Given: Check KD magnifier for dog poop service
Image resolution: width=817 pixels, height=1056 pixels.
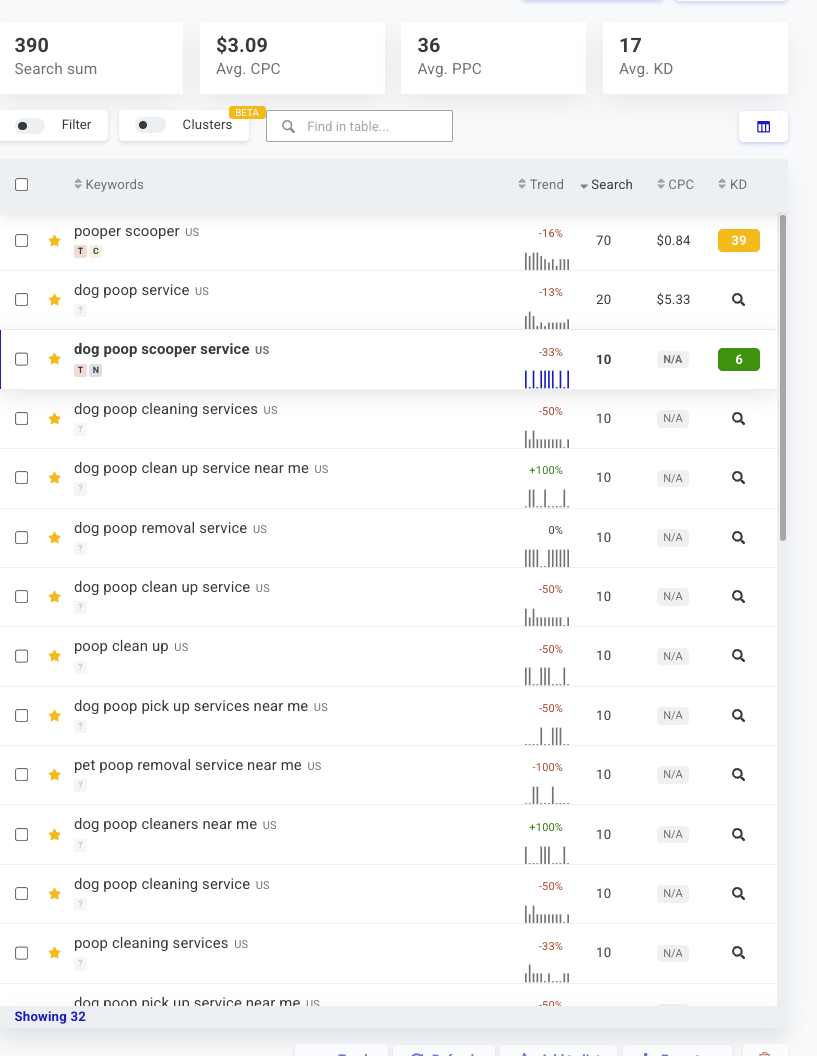Looking at the screenshot, I should pos(738,300).
